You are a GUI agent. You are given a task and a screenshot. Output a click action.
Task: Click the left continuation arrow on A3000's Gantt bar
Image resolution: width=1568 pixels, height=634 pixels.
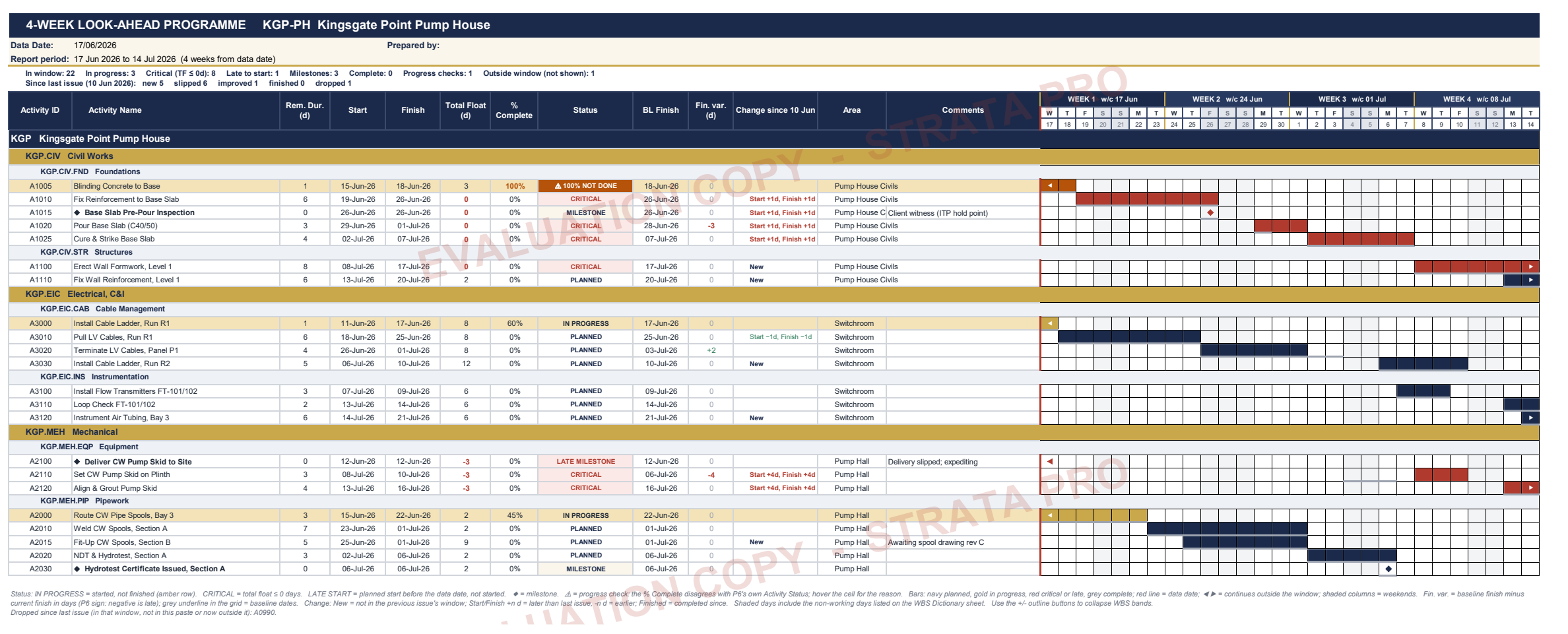1049,323
